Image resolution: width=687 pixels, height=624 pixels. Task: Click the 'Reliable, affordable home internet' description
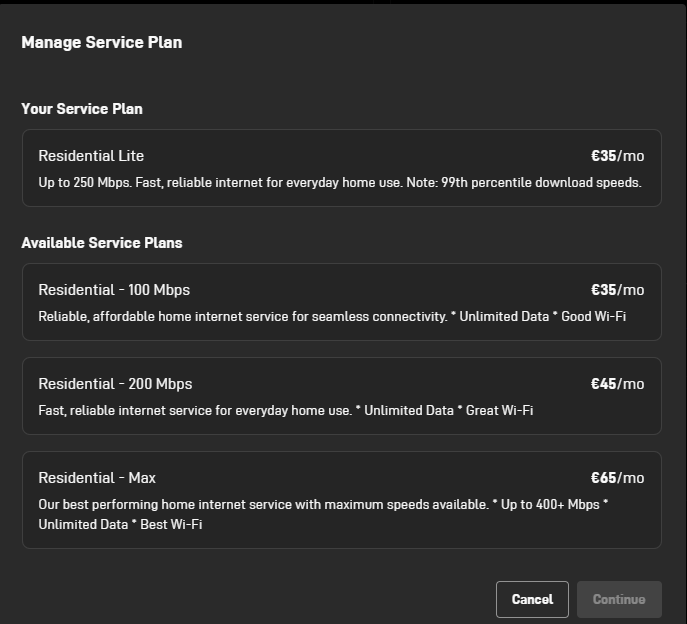click(x=332, y=316)
